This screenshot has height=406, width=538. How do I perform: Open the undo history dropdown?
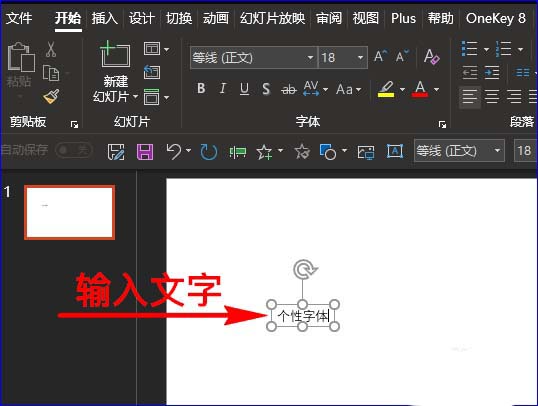(188, 151)
